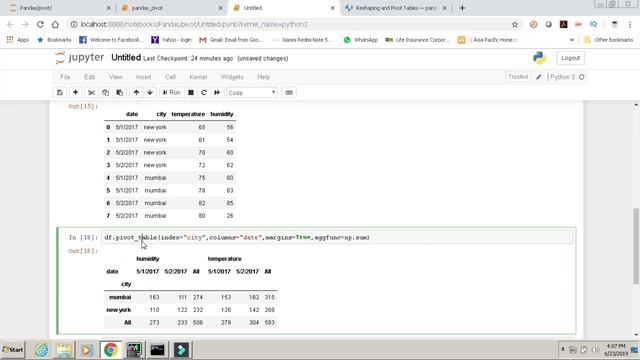Open the Edit menu

(89, 77)
